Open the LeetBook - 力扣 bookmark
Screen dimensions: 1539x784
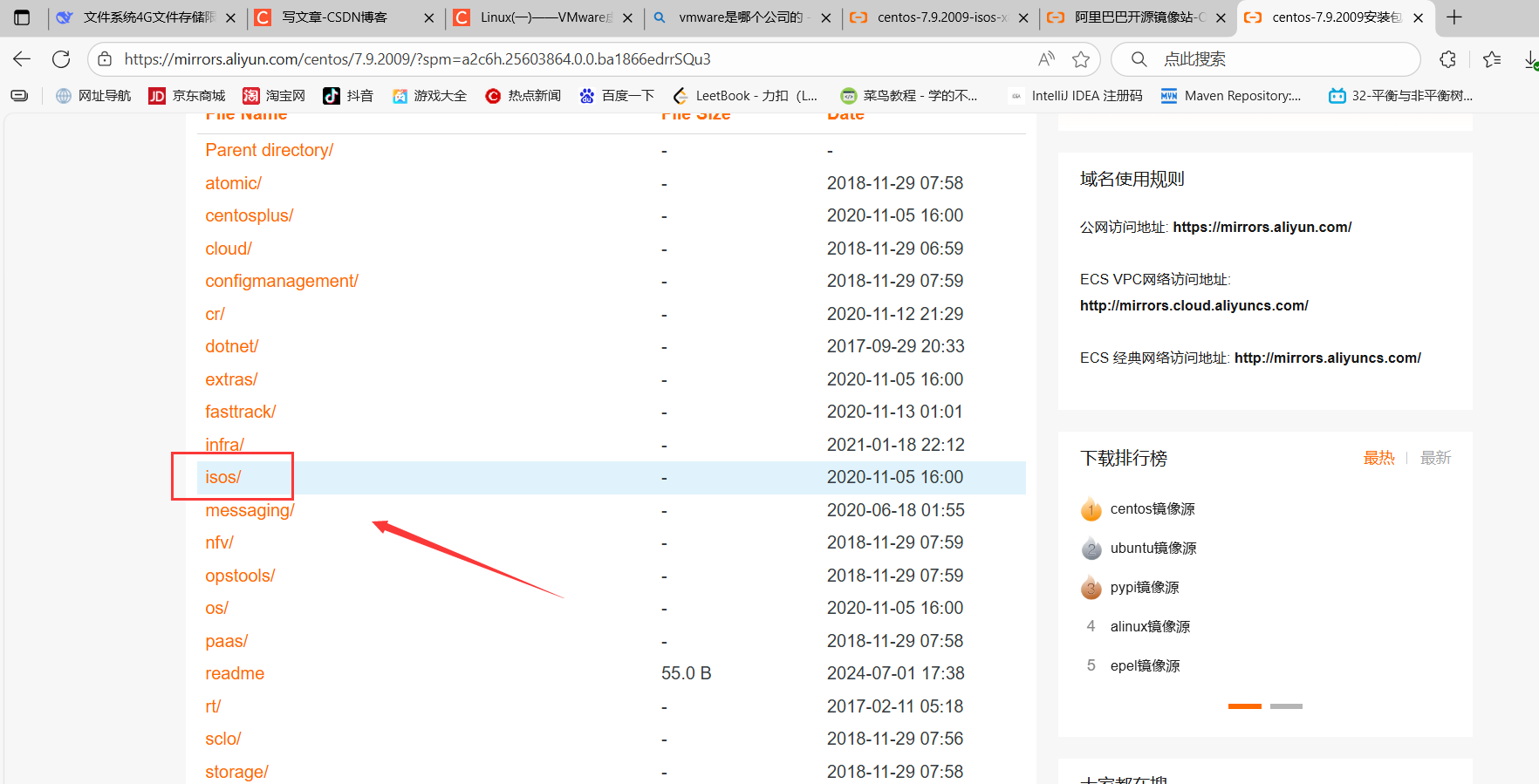pos(746,96)
